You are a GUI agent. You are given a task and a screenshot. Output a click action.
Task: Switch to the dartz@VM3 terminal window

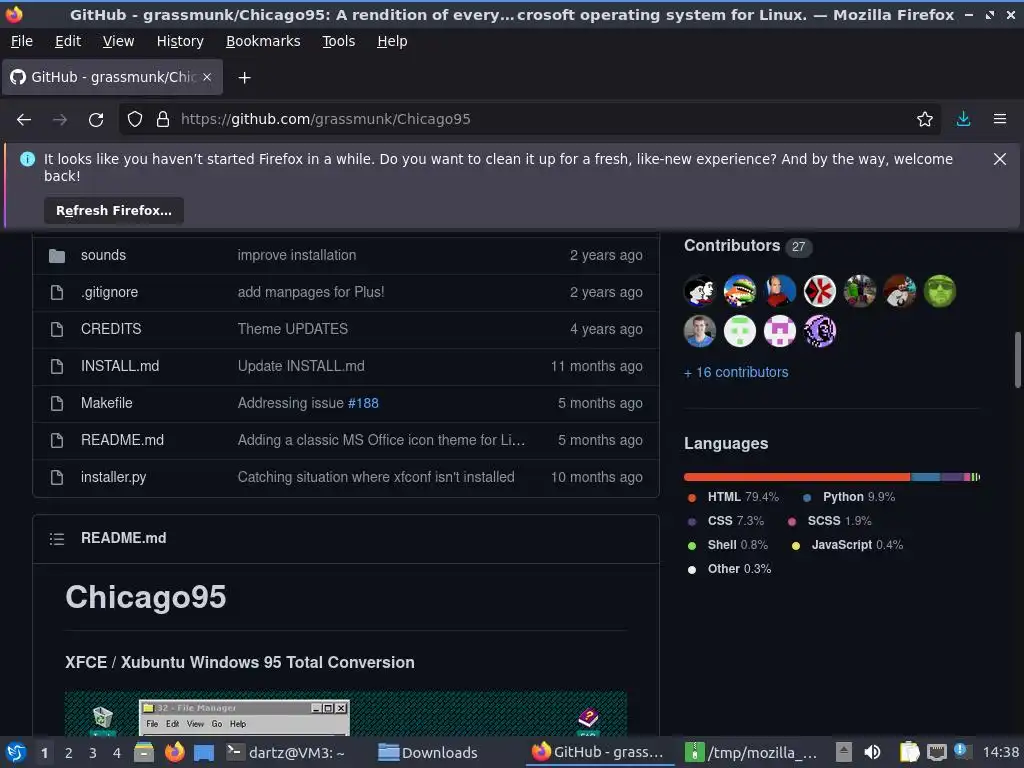pyautogui.click(x=286, y=752)
